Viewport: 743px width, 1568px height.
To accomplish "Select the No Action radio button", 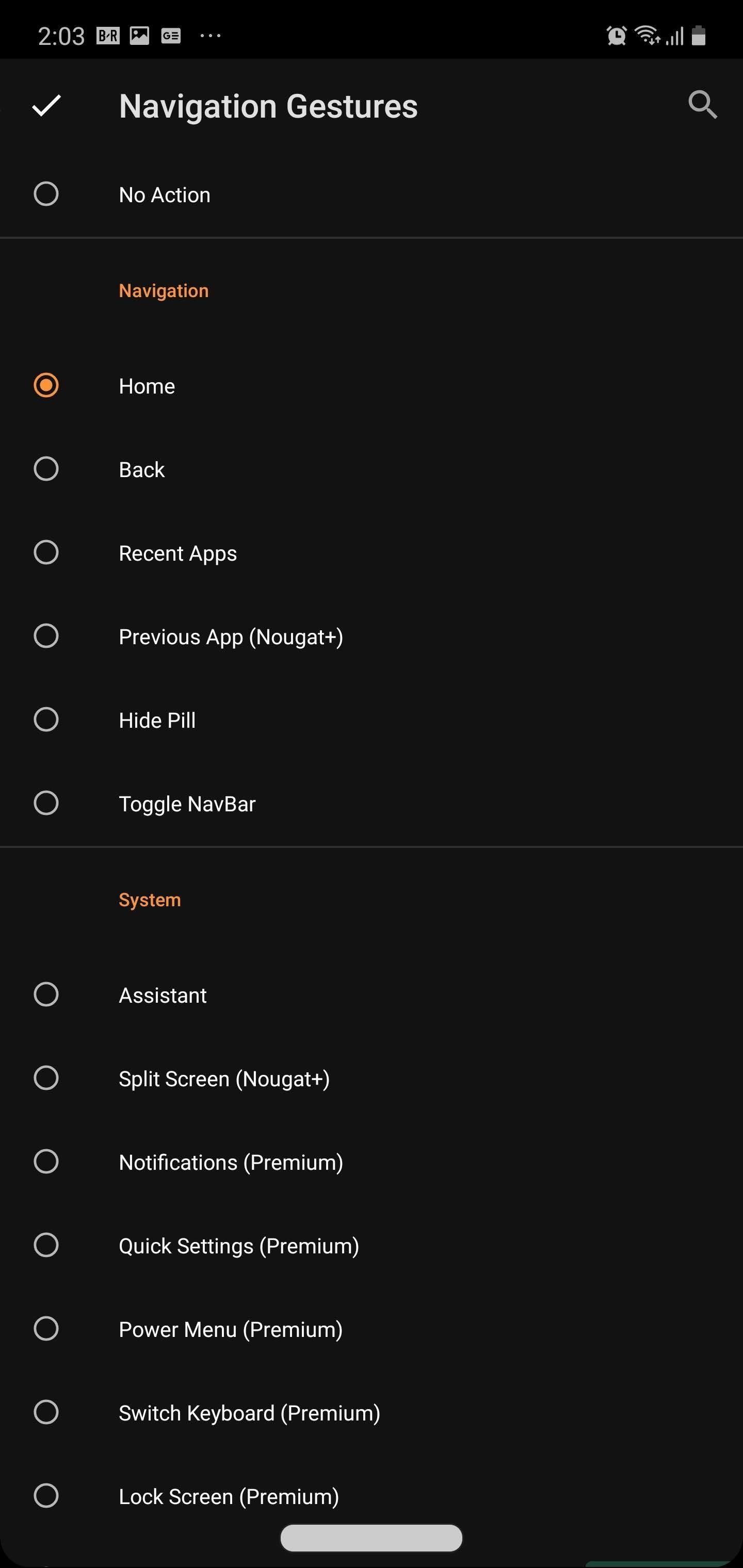I will (x=46, y=194).
